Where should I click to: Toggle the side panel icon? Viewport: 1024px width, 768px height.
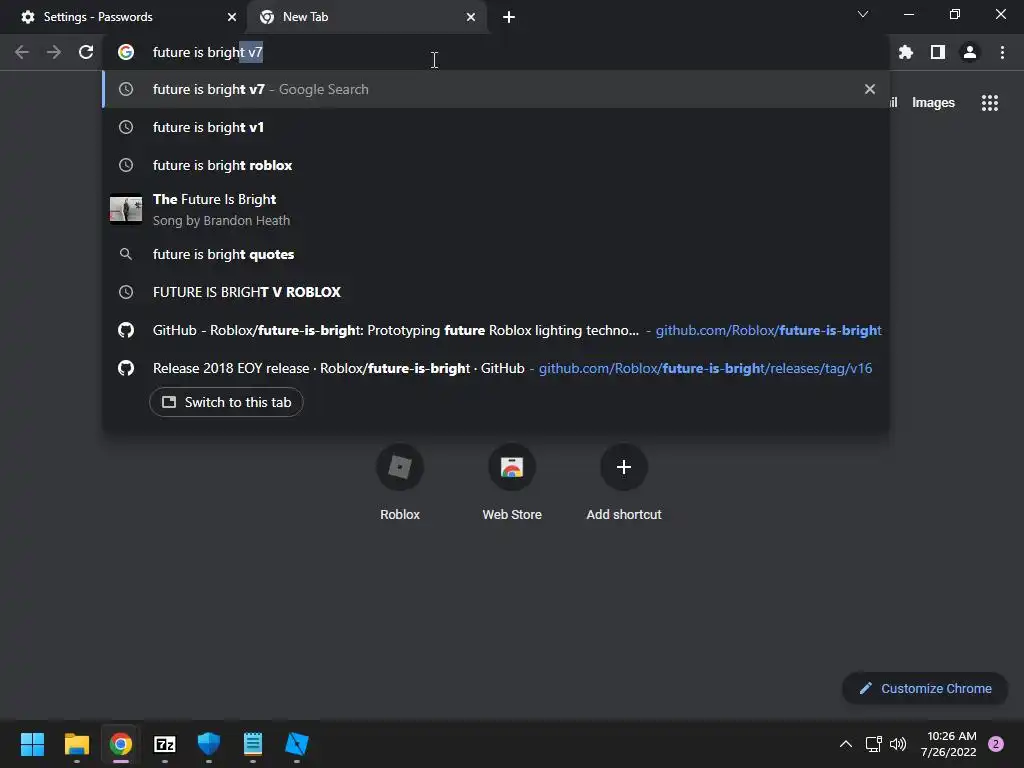tap(938, 52)
